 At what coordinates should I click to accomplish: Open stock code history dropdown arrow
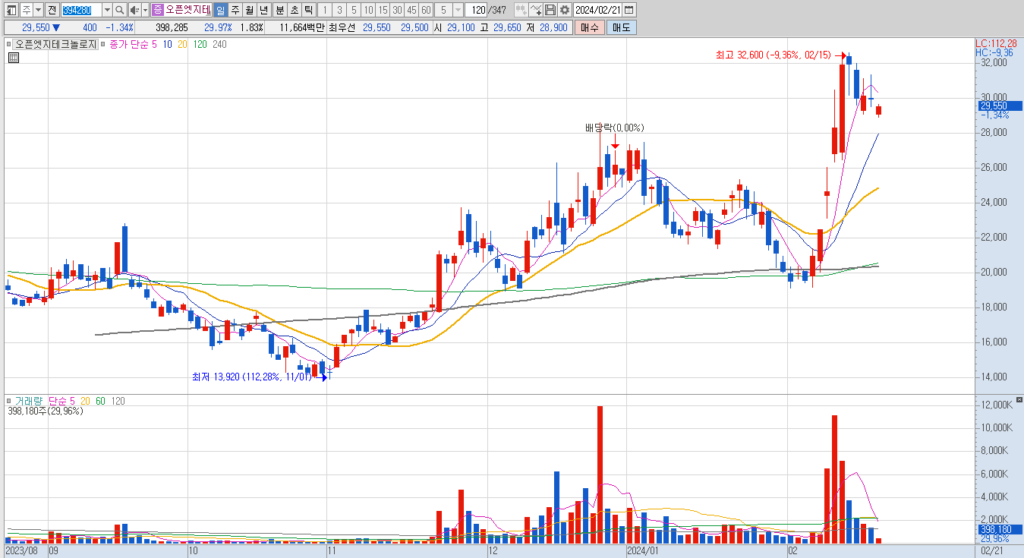(107, 10)
